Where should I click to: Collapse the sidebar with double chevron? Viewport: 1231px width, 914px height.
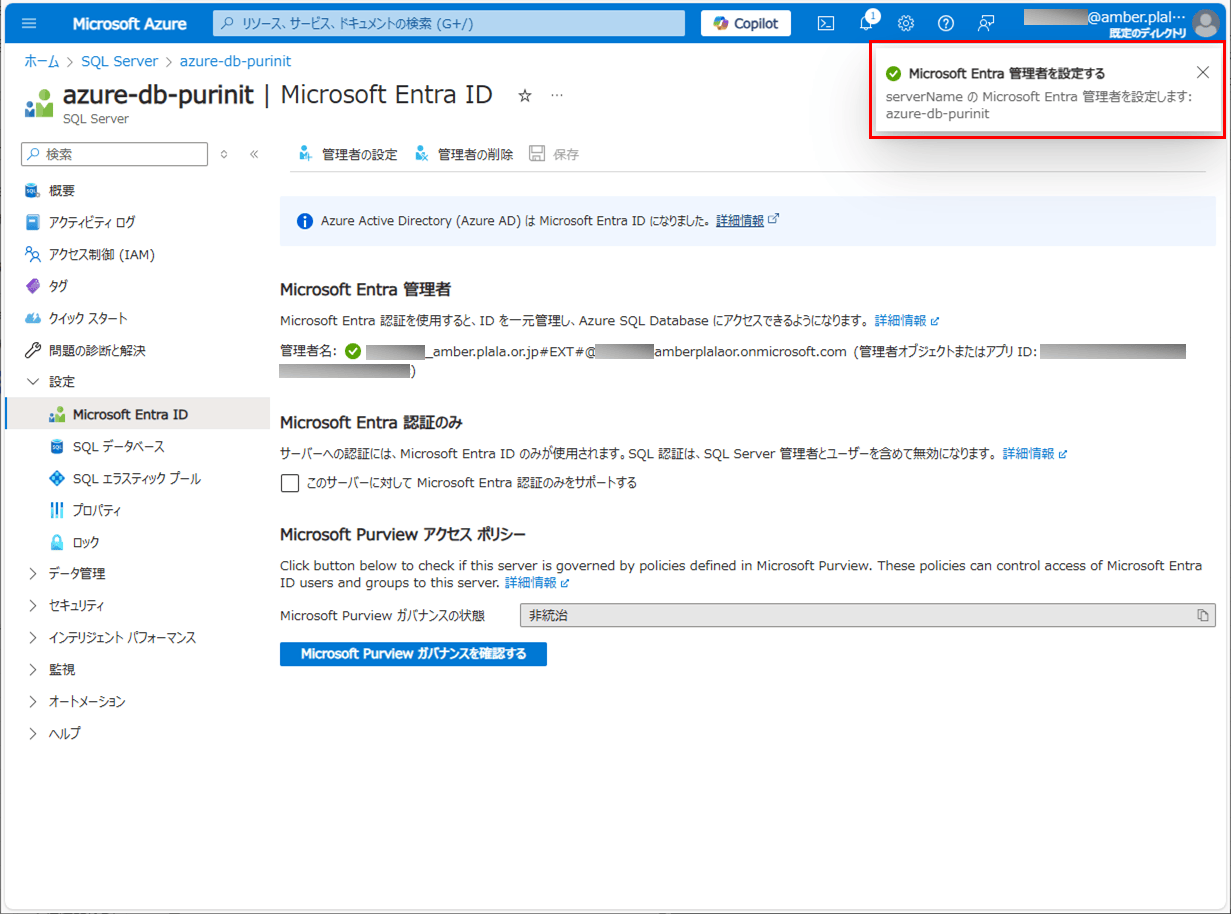(x=254, y=154)
